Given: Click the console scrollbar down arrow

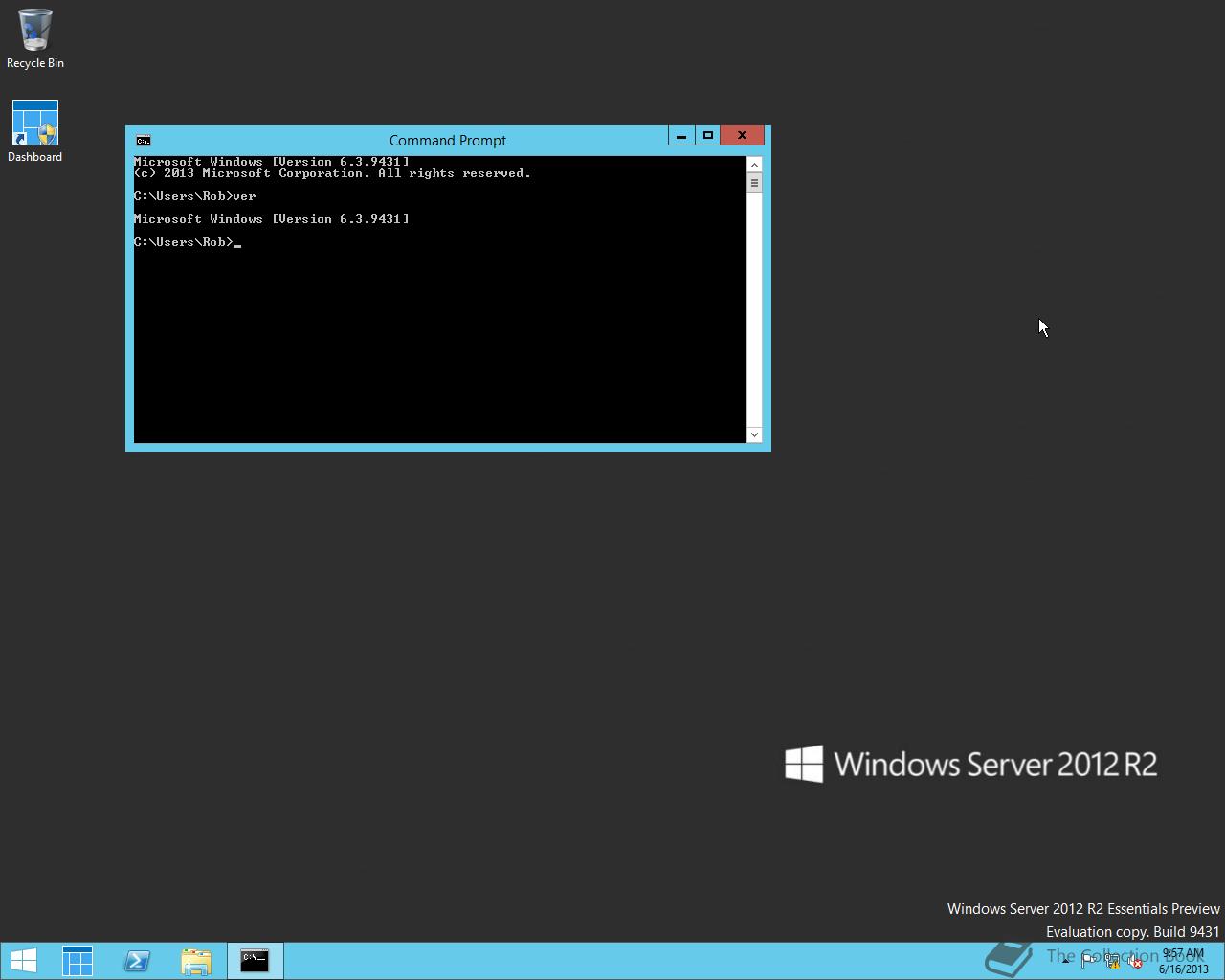Looking at the screenshot, I should tap(754, 434).
